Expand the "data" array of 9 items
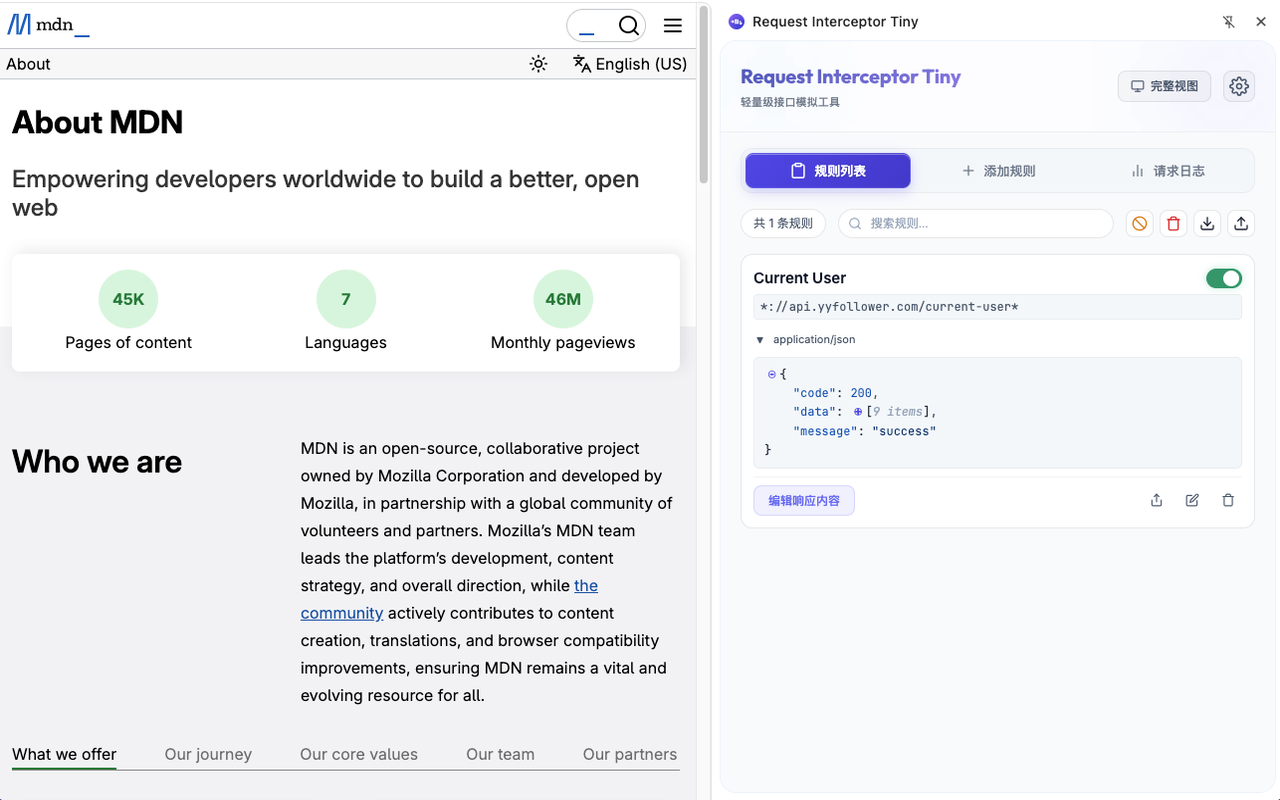Image resolution: width=1280 pixels, height=800 pixels. (858, 412)
